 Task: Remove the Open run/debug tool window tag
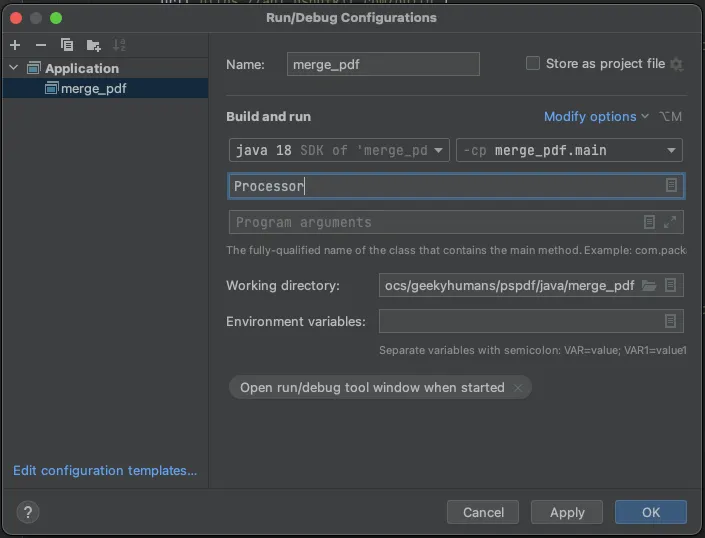pyautogui.click(x=518, y=388)
